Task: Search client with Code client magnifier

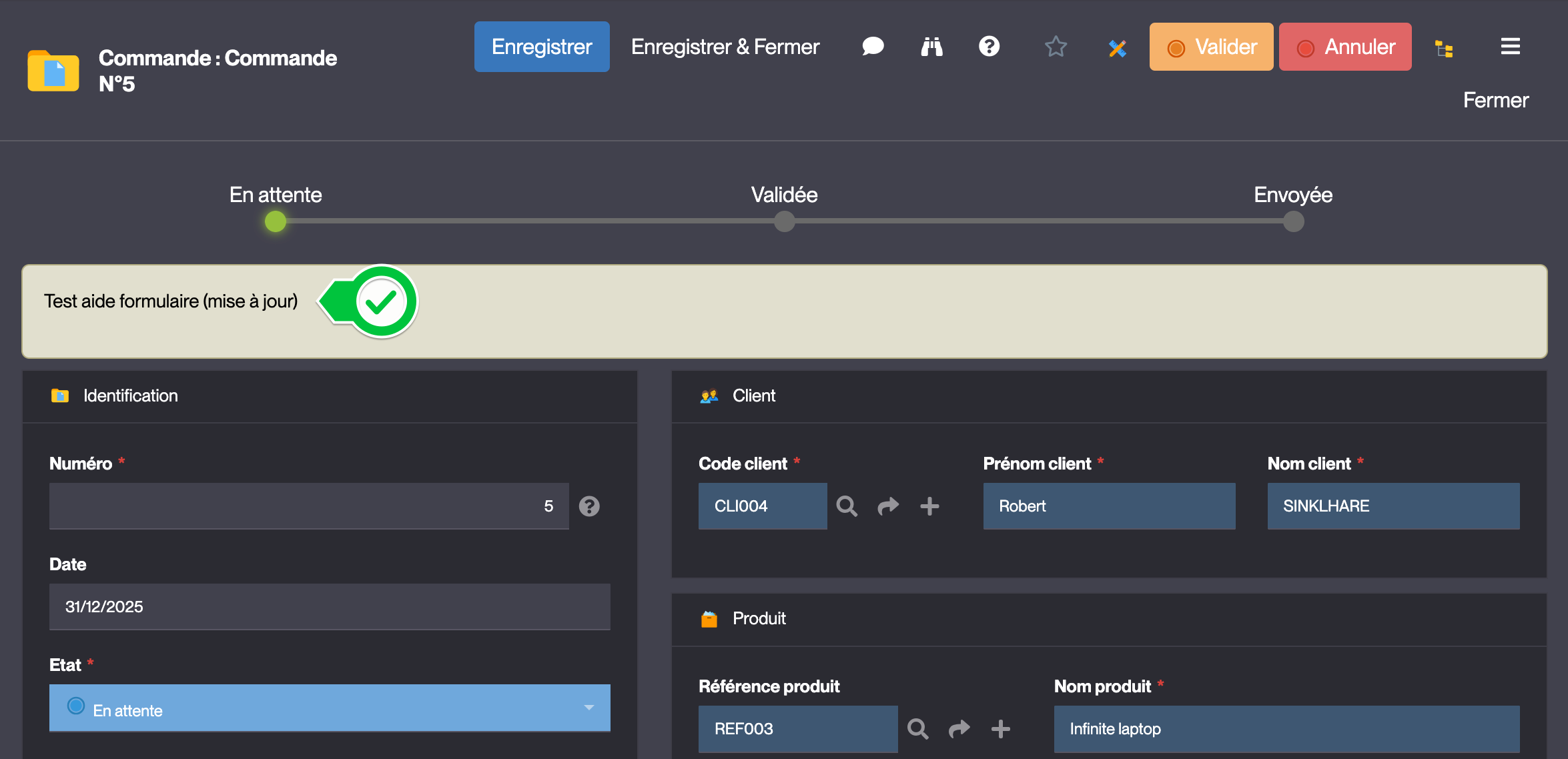Action: point(847,506)
